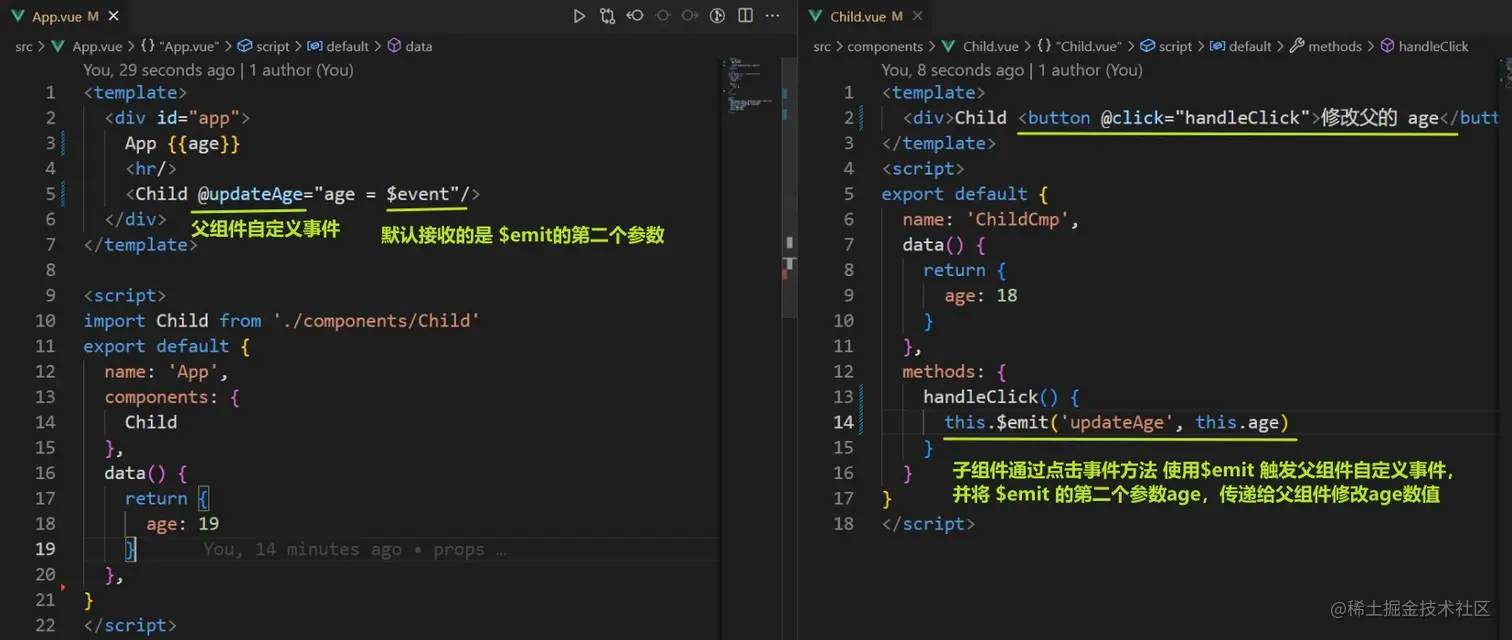Open the script breadcrumb in the Child.vue editor

(1166, 46)
